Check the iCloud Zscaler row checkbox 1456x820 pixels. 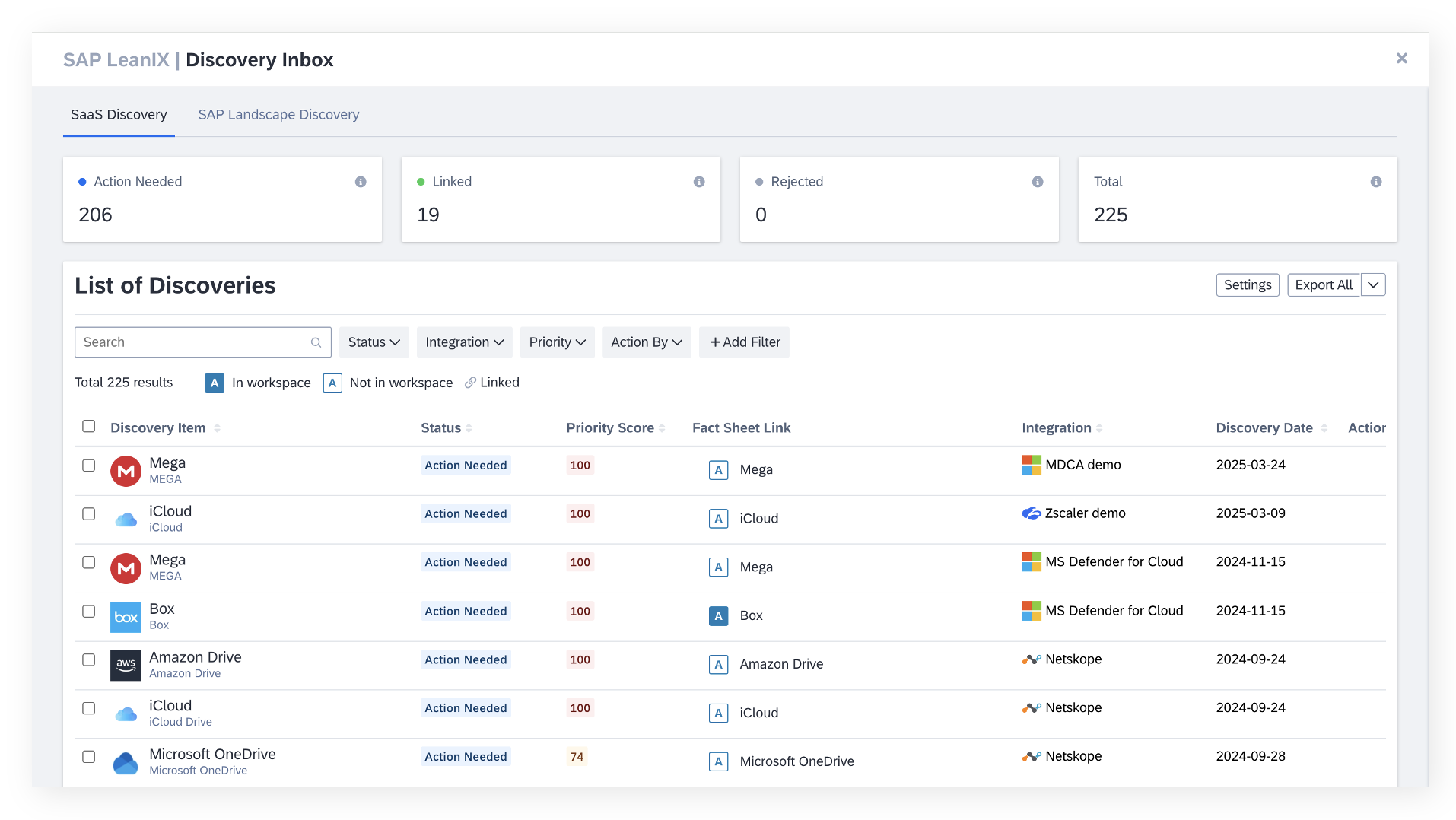coord(89,514)
